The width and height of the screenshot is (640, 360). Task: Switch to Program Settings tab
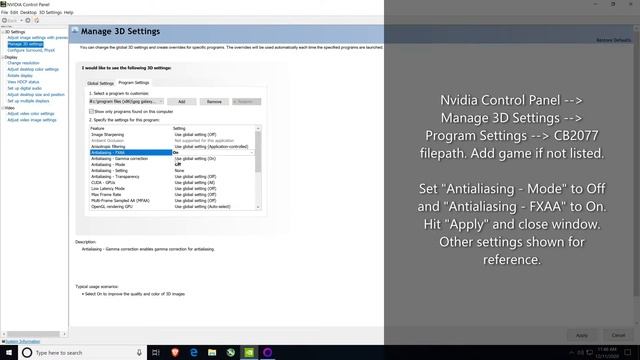[134, 82]
